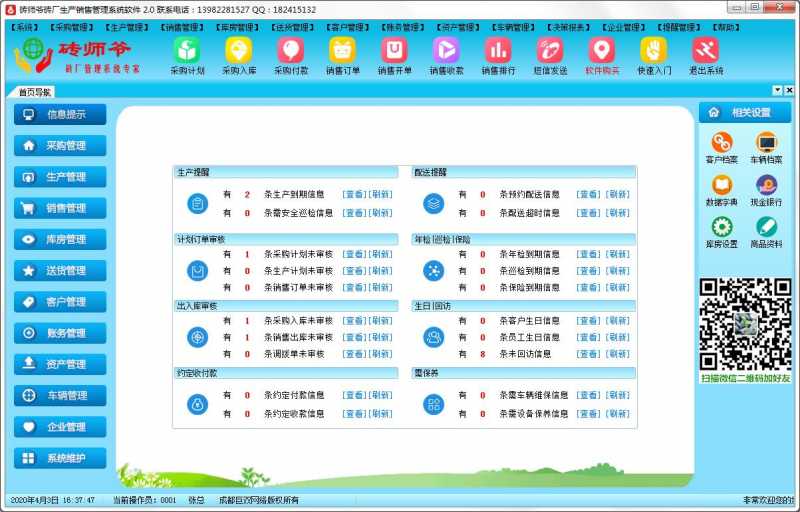Click the 退出系统 icon

click(x=705, y=54)
